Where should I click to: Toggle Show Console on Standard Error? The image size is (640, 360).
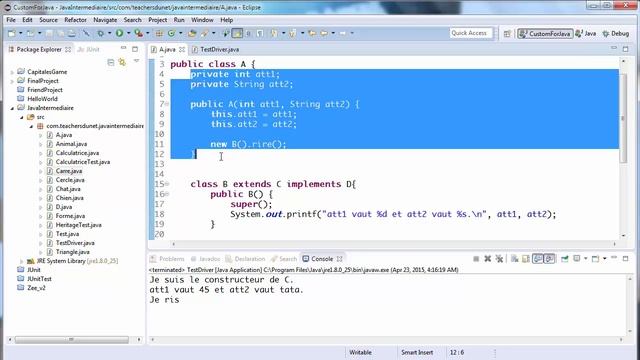(x=549, y=259)
